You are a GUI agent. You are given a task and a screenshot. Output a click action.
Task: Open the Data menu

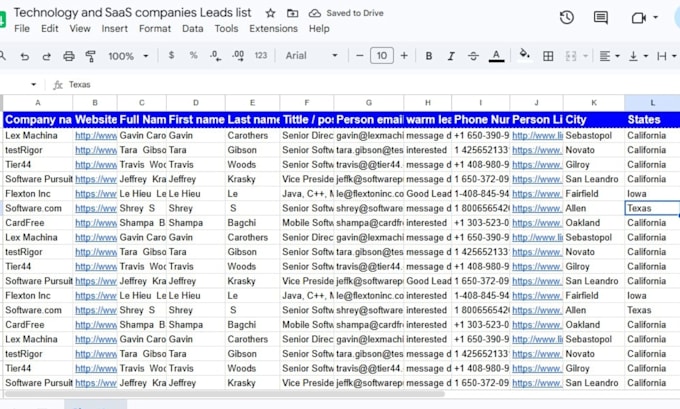[x=193, y=29]
